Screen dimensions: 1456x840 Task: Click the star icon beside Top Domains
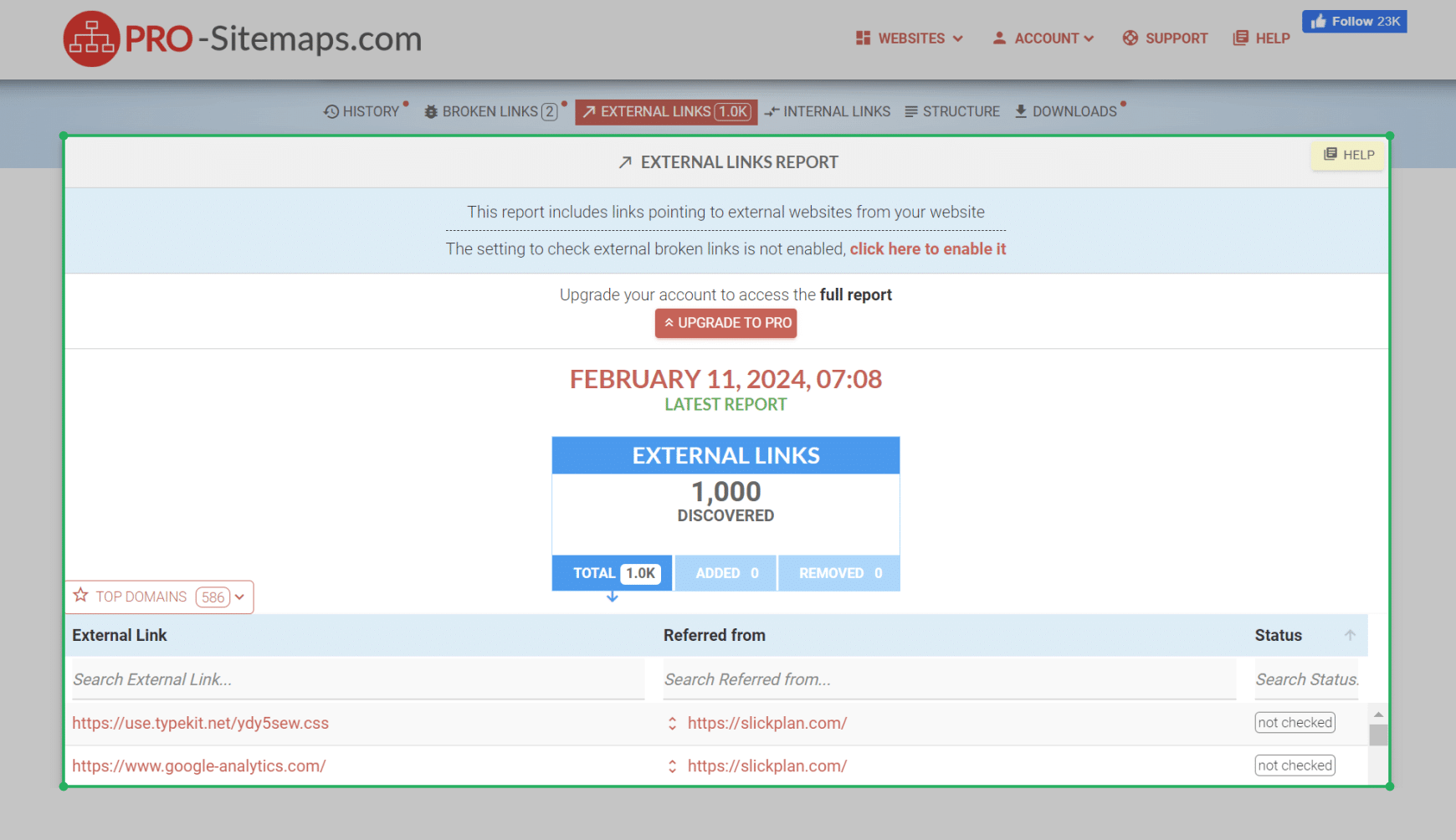[81, 596]
